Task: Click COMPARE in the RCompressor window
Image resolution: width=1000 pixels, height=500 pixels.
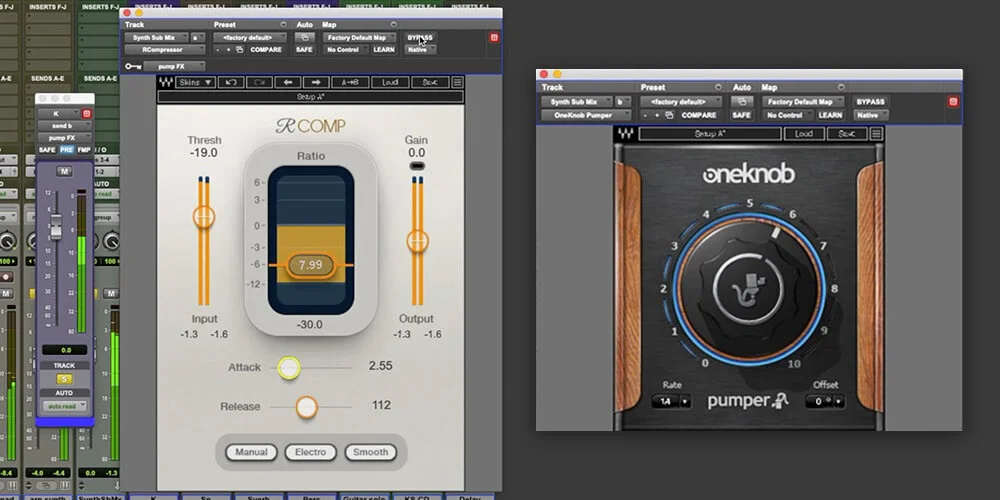Action: [266, 50]
